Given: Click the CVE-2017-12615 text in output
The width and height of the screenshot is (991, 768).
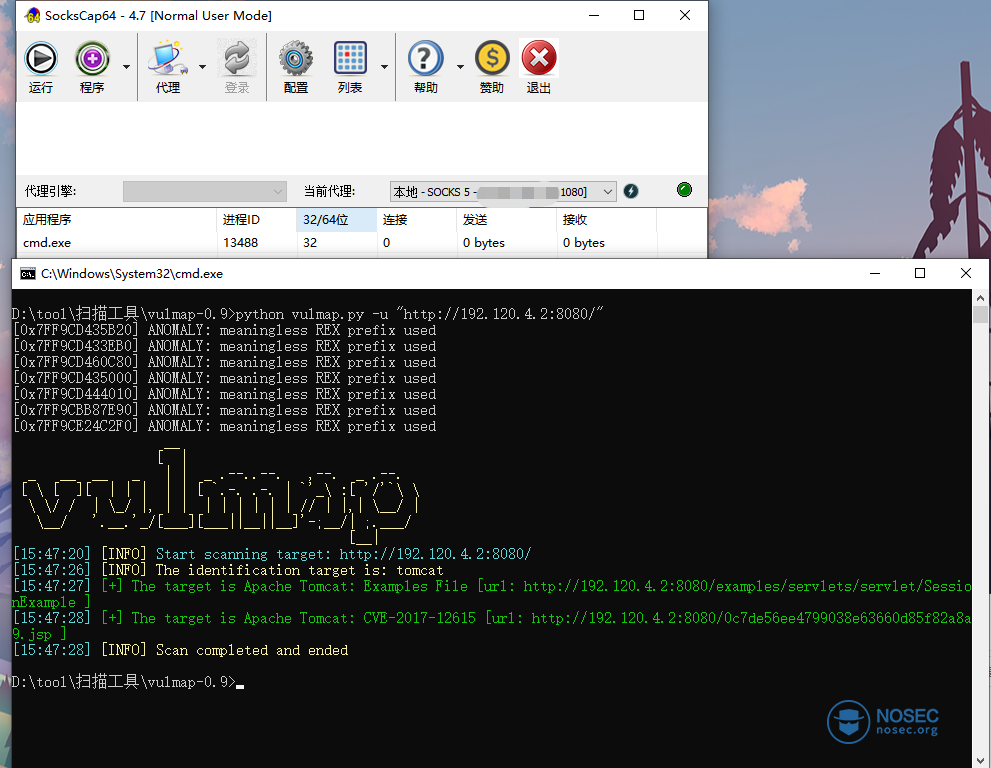Looking at the screenshot, I should click(419, 618).
